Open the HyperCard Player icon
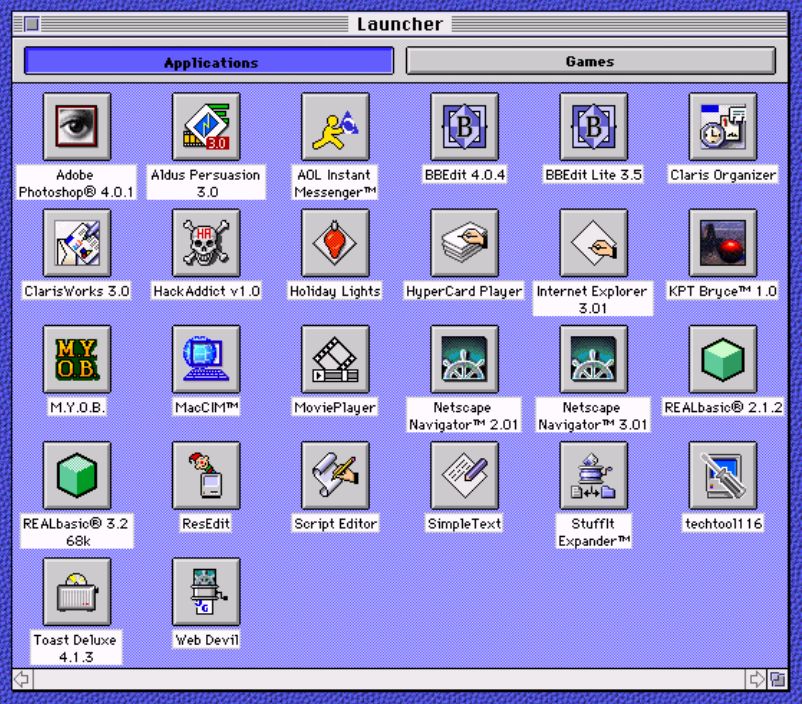The height and width of the screenshot is (704, 802). click(x=464, y=243)
